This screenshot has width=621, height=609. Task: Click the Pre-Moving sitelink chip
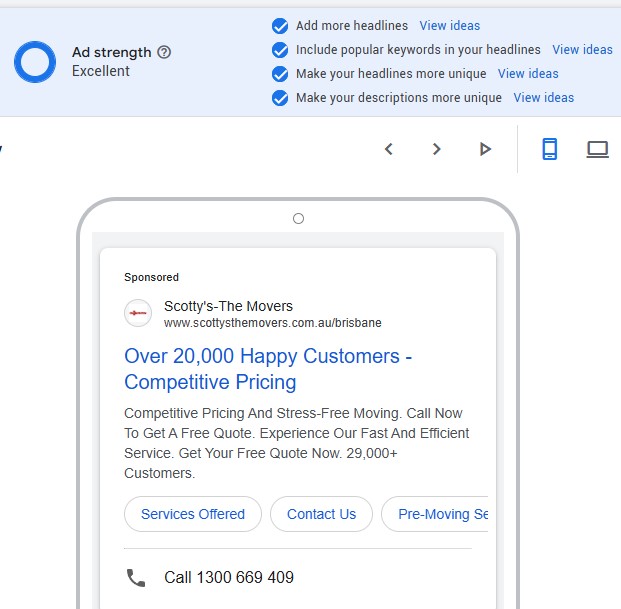[x=435, y=514]
